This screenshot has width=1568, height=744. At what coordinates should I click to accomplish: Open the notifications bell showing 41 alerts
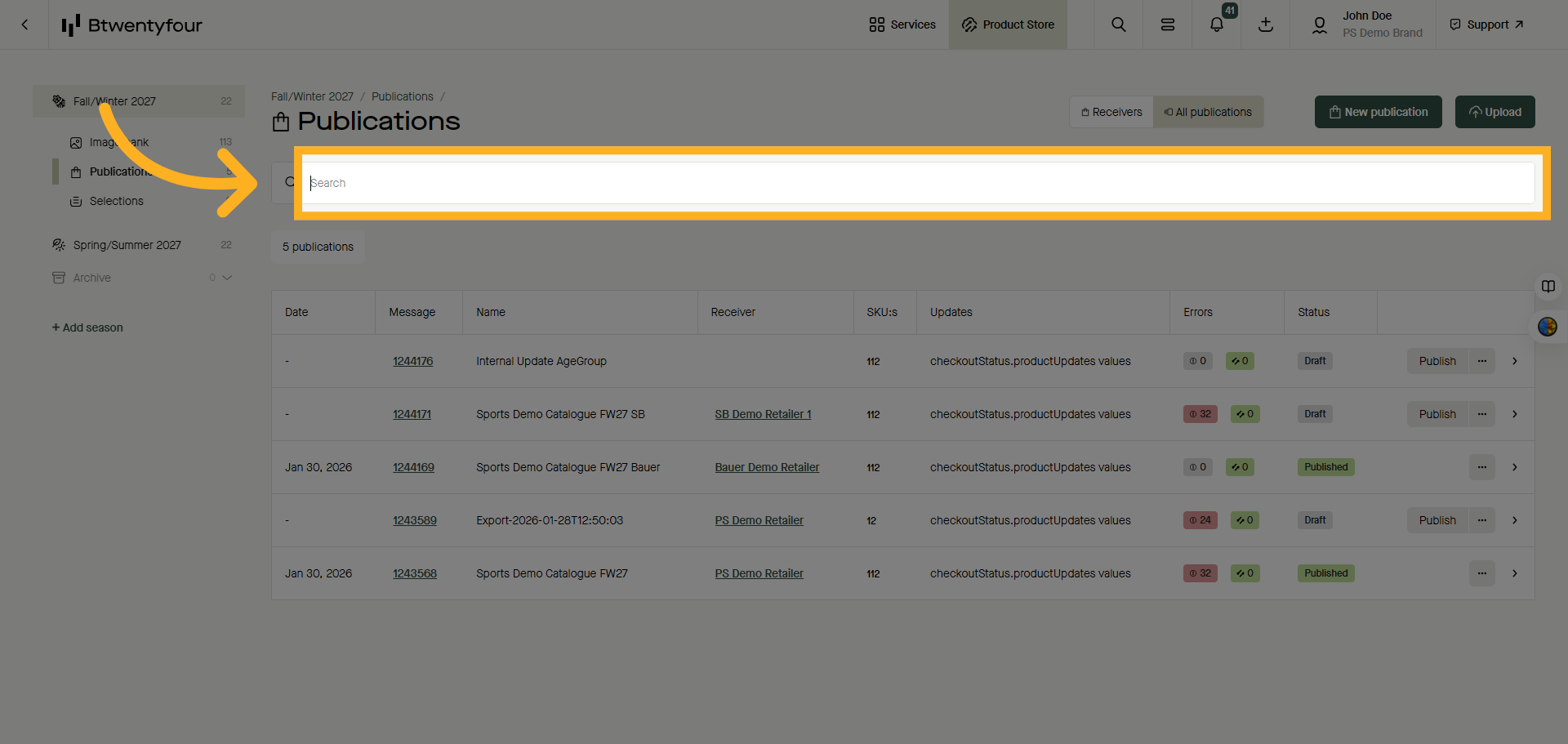(1216, 25)
